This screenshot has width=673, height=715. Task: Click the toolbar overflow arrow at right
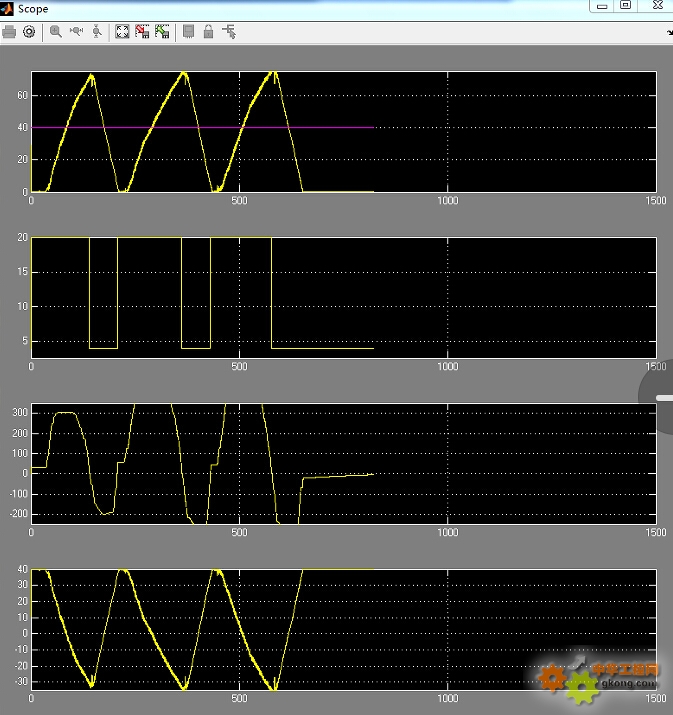(x=669, y=32)
